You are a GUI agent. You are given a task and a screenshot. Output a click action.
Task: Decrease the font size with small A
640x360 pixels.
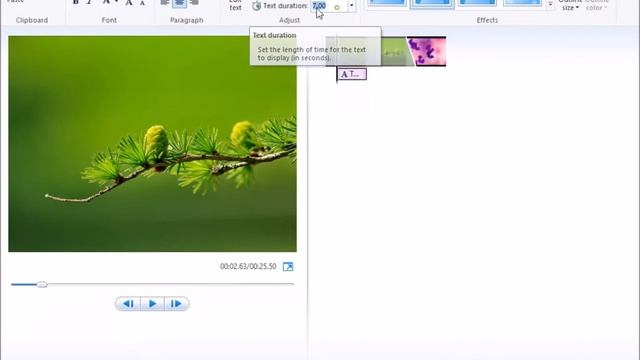[x=142, y=3]
